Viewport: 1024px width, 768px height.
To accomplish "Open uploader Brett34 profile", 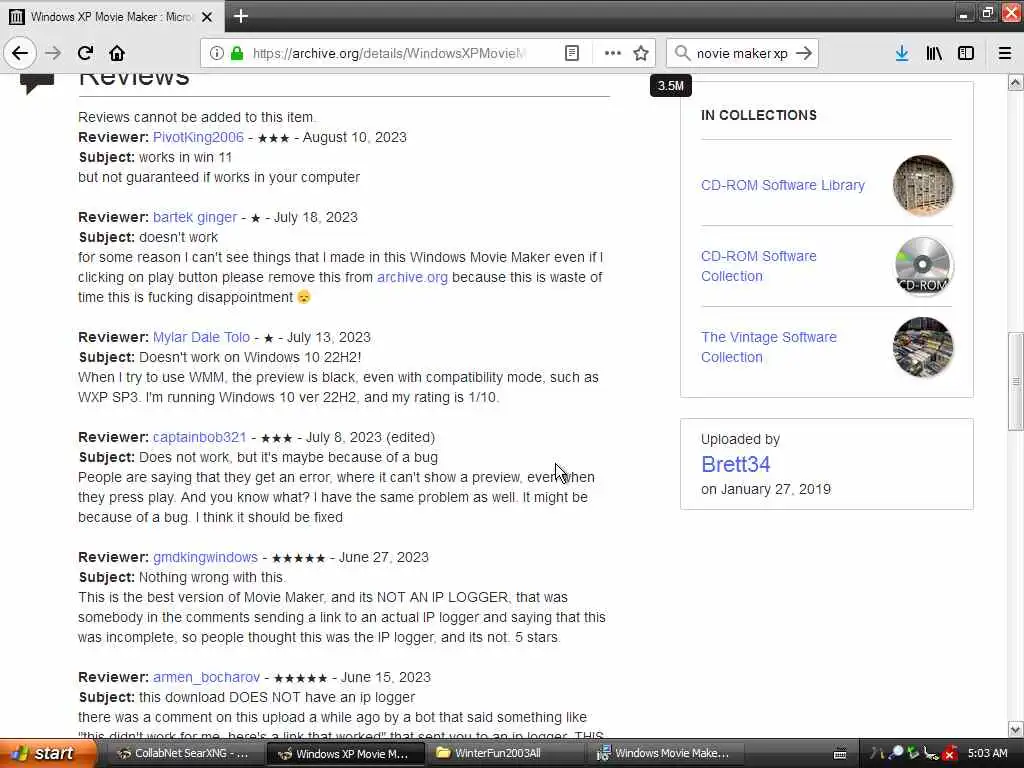I will pos(735,464).
